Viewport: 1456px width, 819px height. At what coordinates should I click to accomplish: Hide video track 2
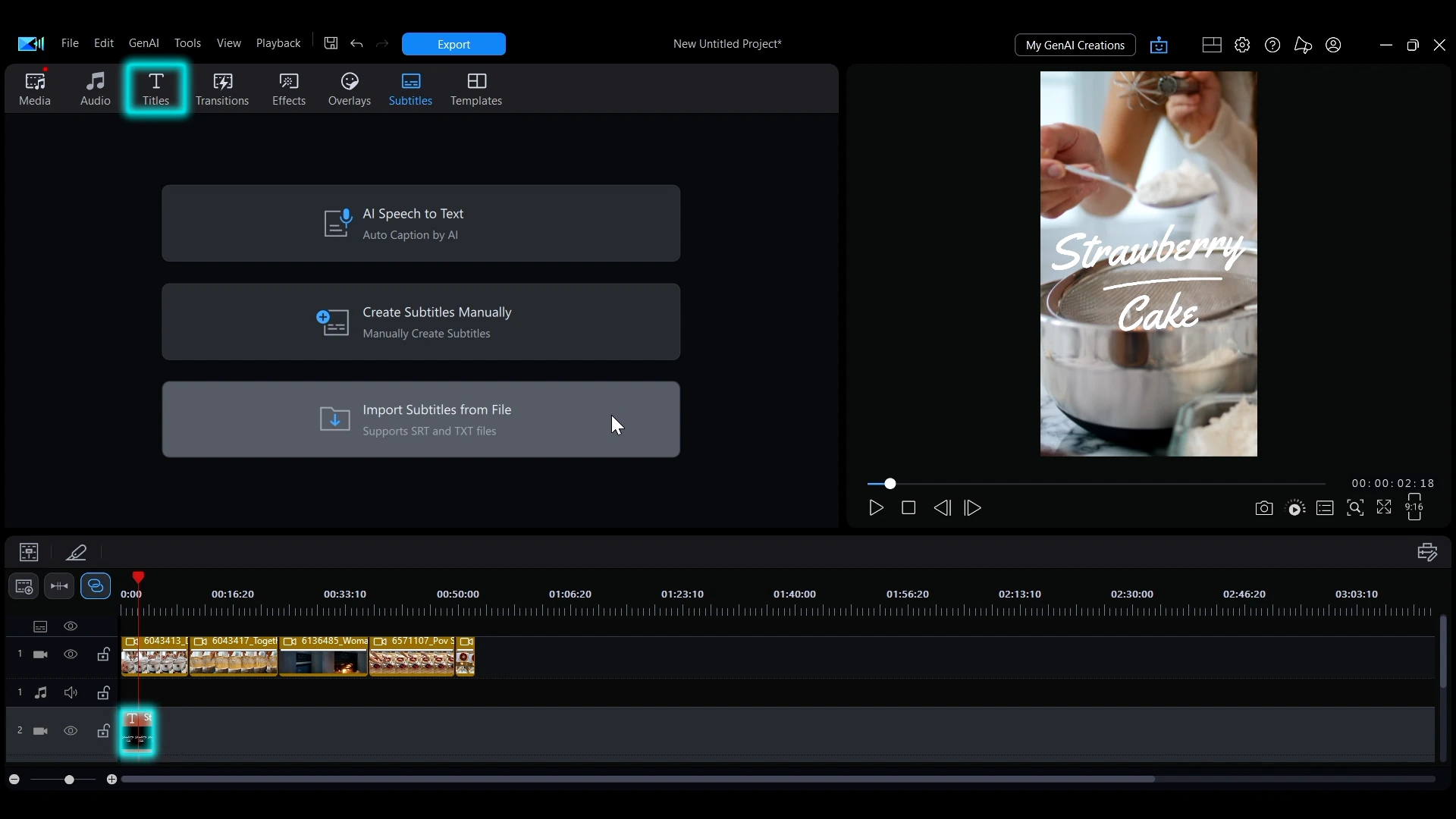point(71,731)
